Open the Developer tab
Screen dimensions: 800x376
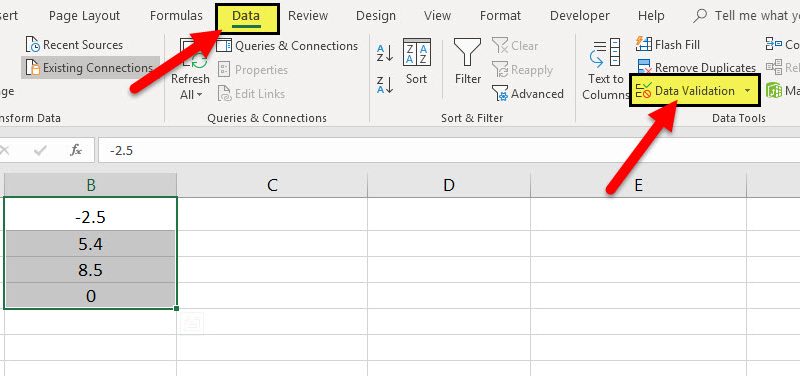click(x=580, y=16)
